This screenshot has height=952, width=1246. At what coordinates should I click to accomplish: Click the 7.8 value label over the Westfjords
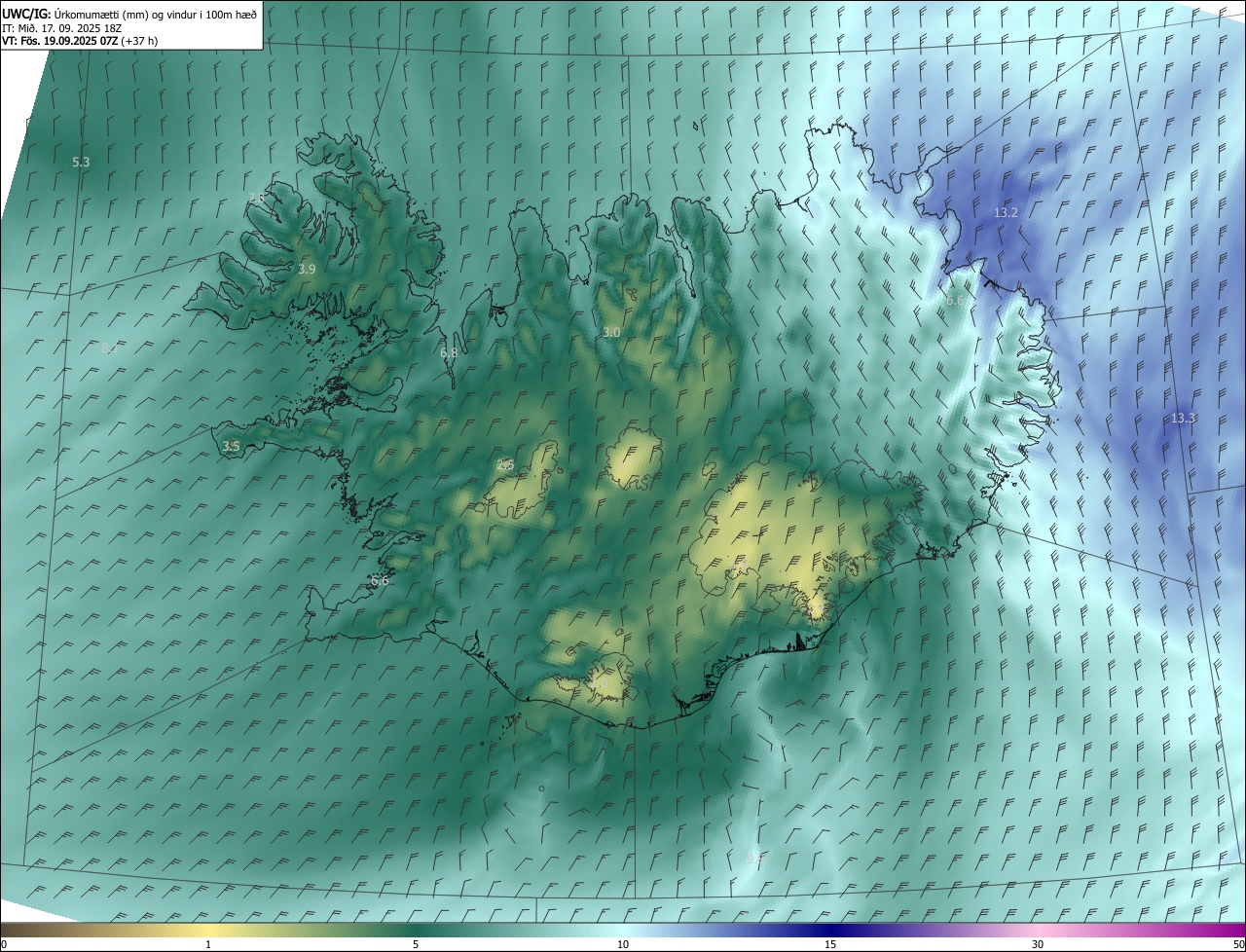(x=256, y=198)
